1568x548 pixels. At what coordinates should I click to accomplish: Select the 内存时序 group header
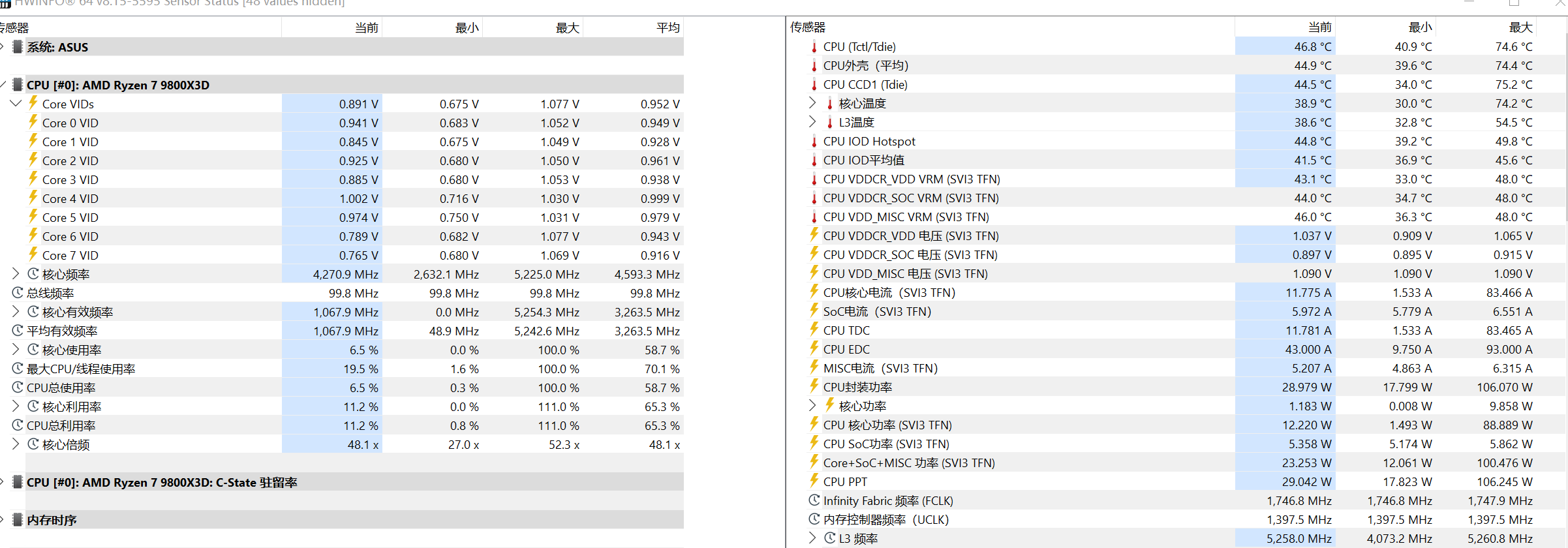coord(342,519)
